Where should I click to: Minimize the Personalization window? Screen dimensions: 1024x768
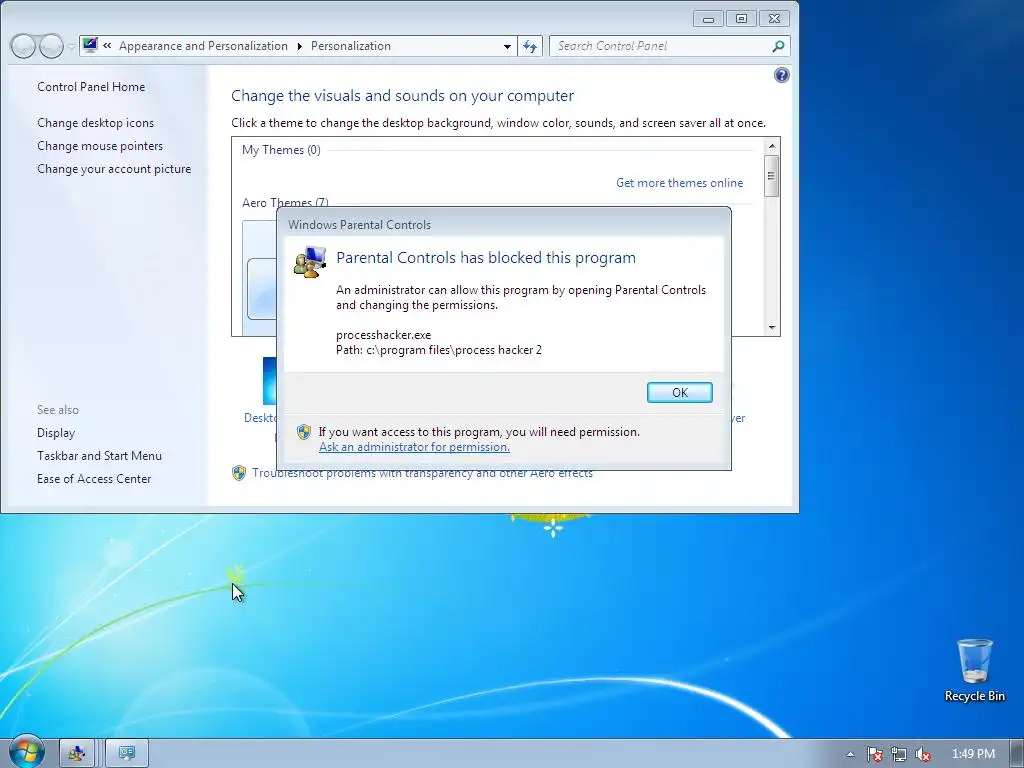tap(709, 19)
